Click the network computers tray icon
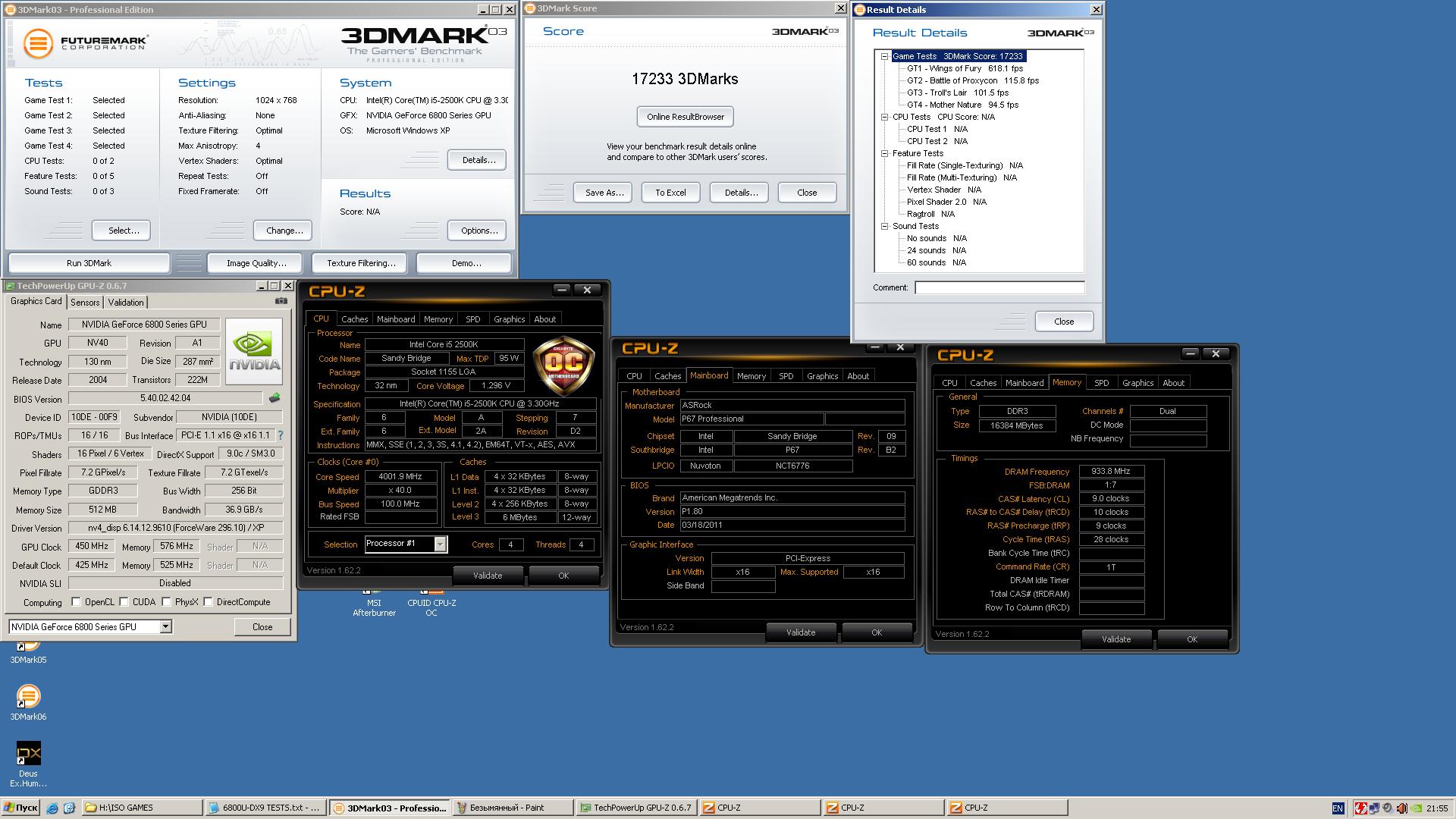The height and width of the screenshot is (819, 1456). pos(1373,808)
